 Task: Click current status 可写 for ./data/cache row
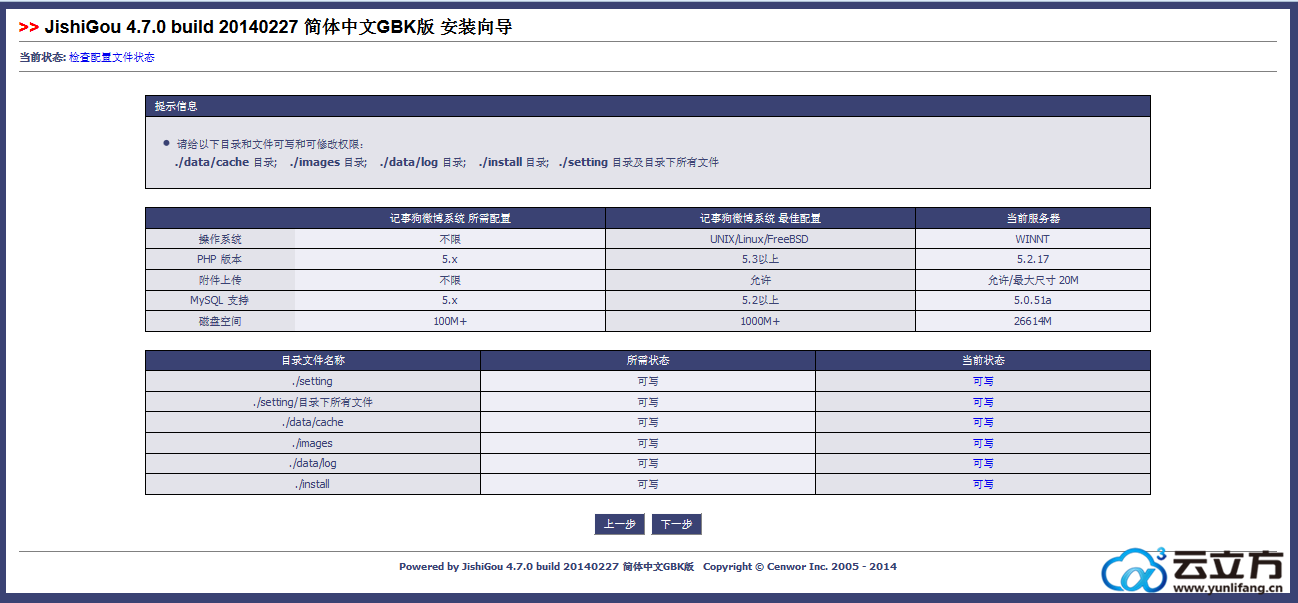click(x=983, y=422)
